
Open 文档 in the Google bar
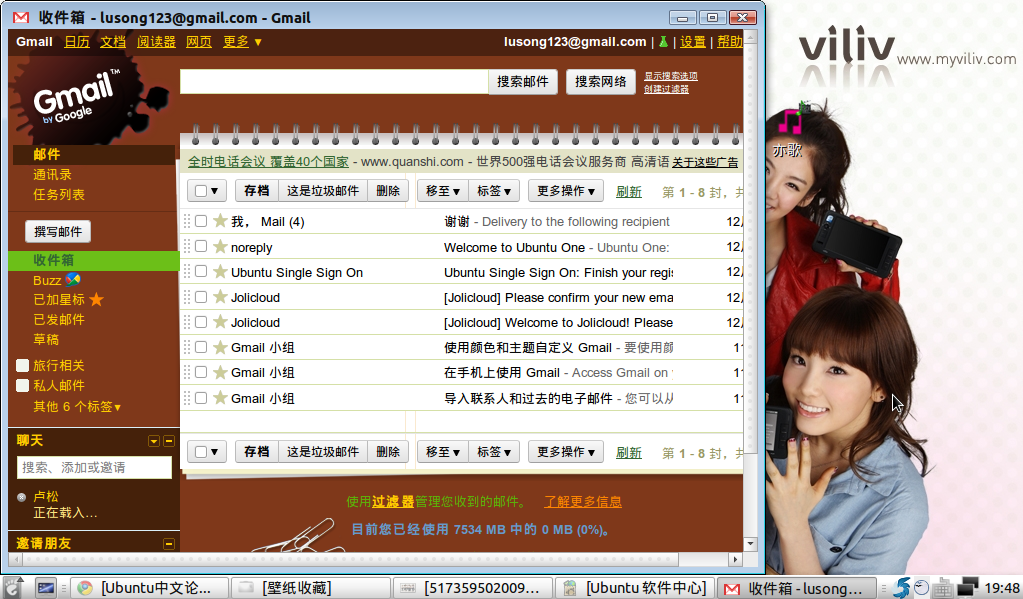tap(113, 42)
